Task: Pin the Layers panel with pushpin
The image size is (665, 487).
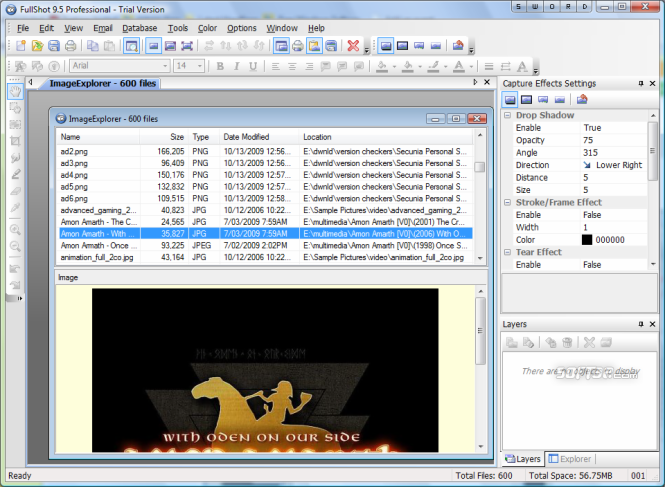Action: coord(641,324)
